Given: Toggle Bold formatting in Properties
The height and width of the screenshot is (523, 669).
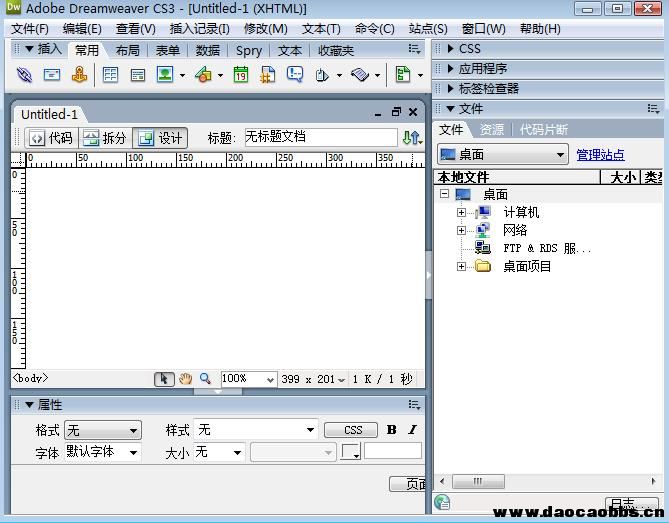Looking at the screenshot, I should coord(391,430).
